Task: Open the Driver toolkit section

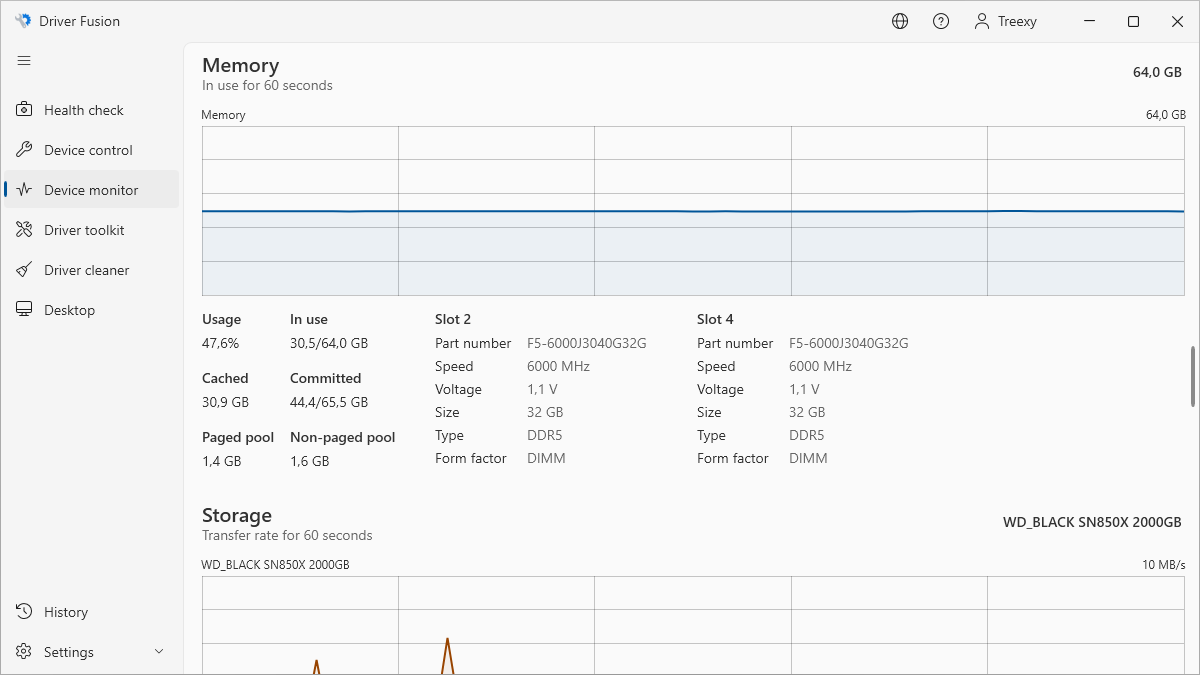Action: coord(84,230)
